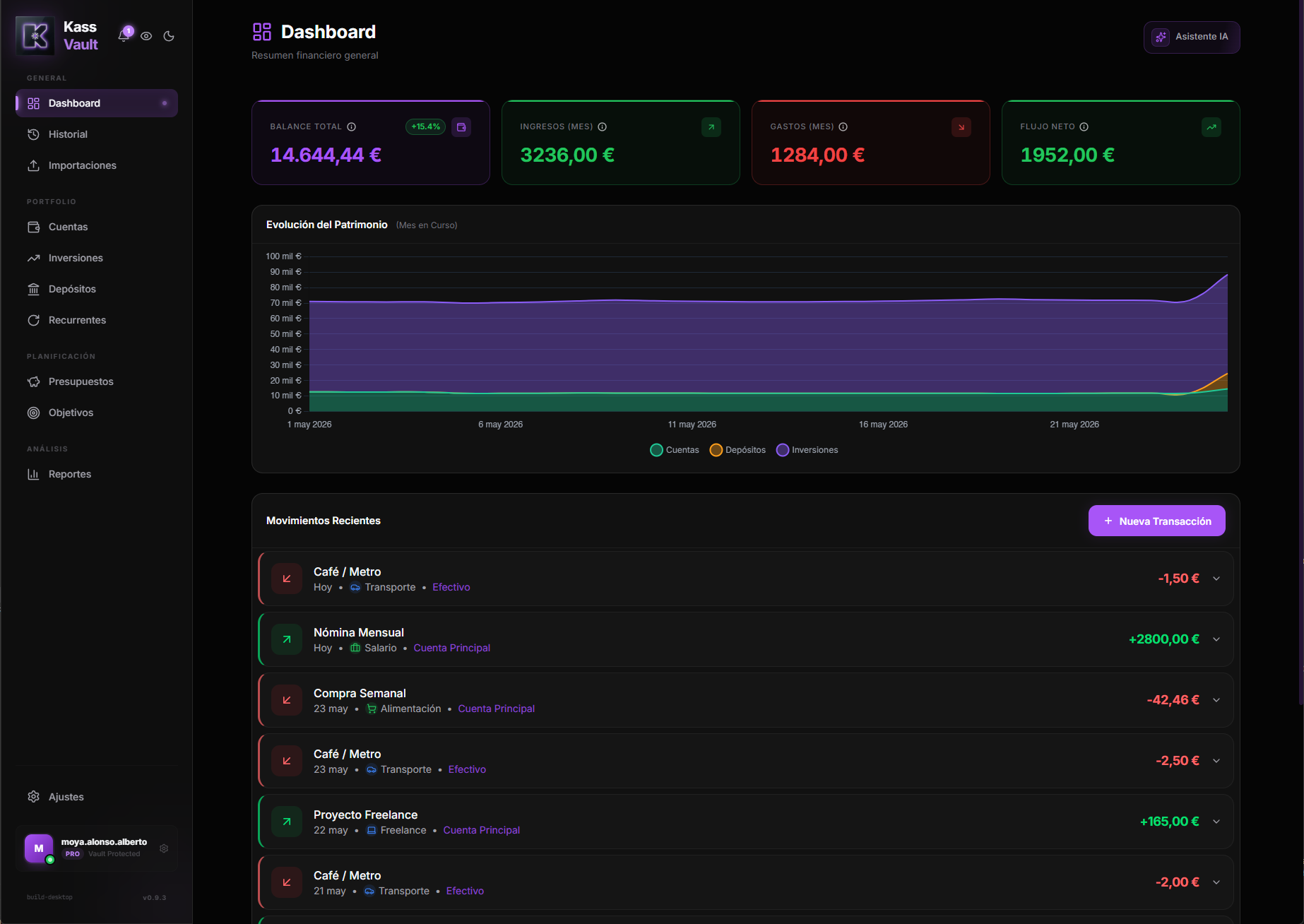The height and width of the screenshot is (924, 1304).
Task: Click income arrow icon on Nómina Mensual row
Action: [x=287, y=639]
